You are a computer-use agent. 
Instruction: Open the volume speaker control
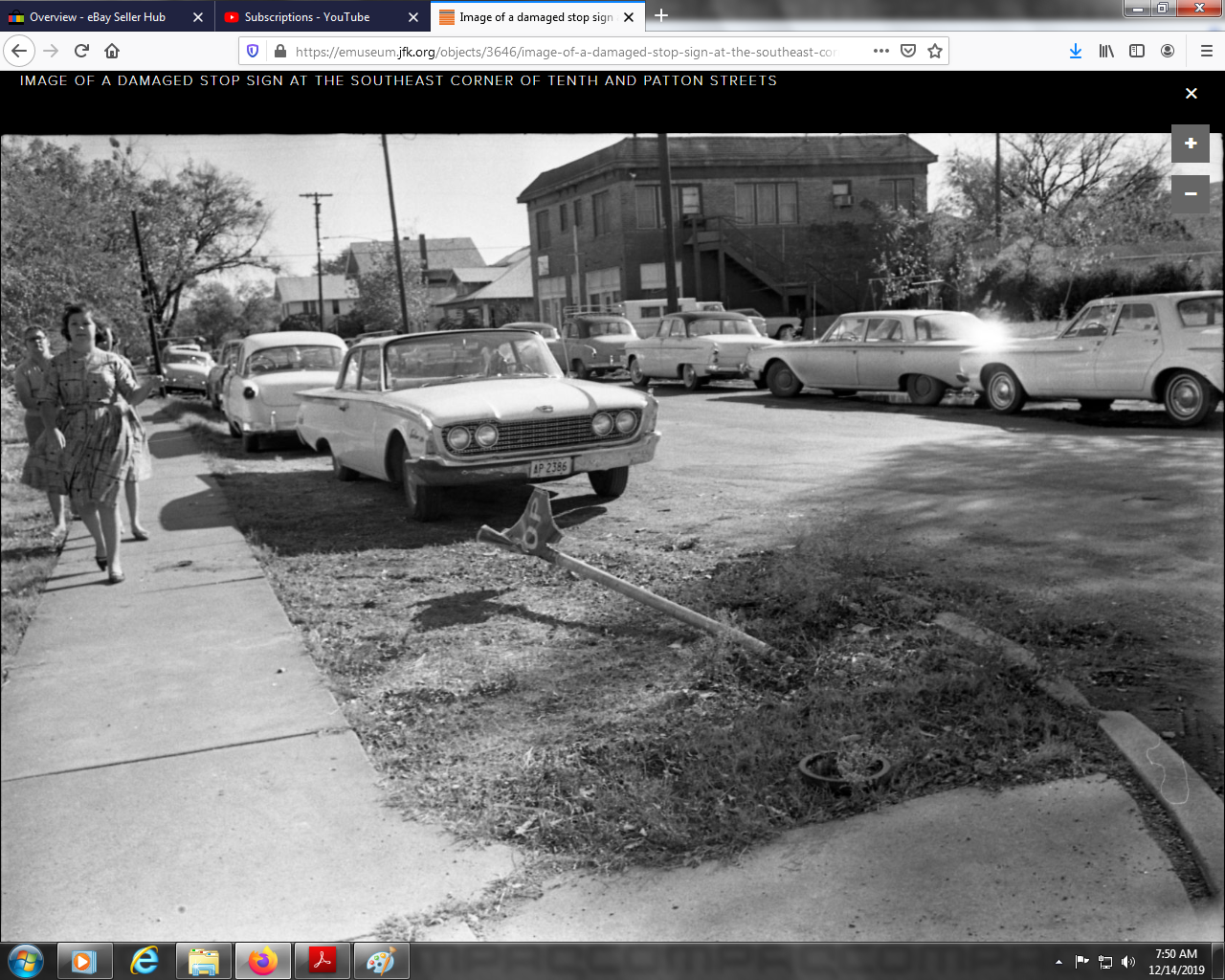coord(1128,962)
